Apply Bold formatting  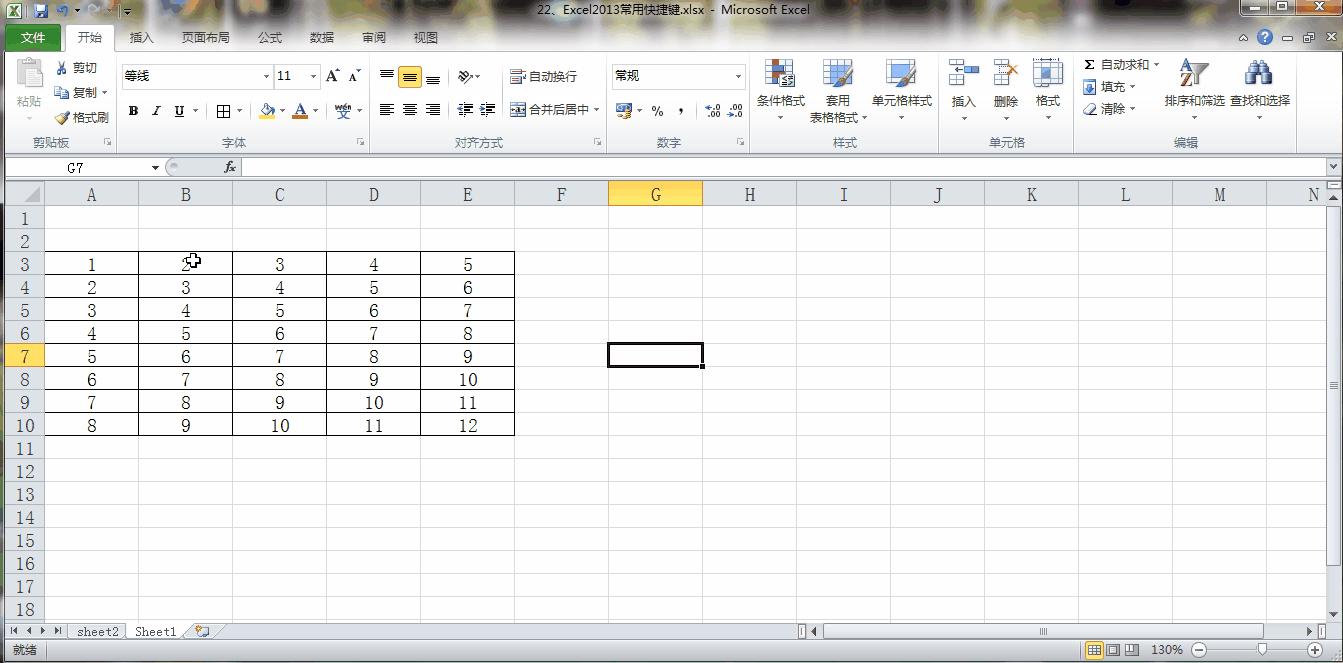click(133, 110)
